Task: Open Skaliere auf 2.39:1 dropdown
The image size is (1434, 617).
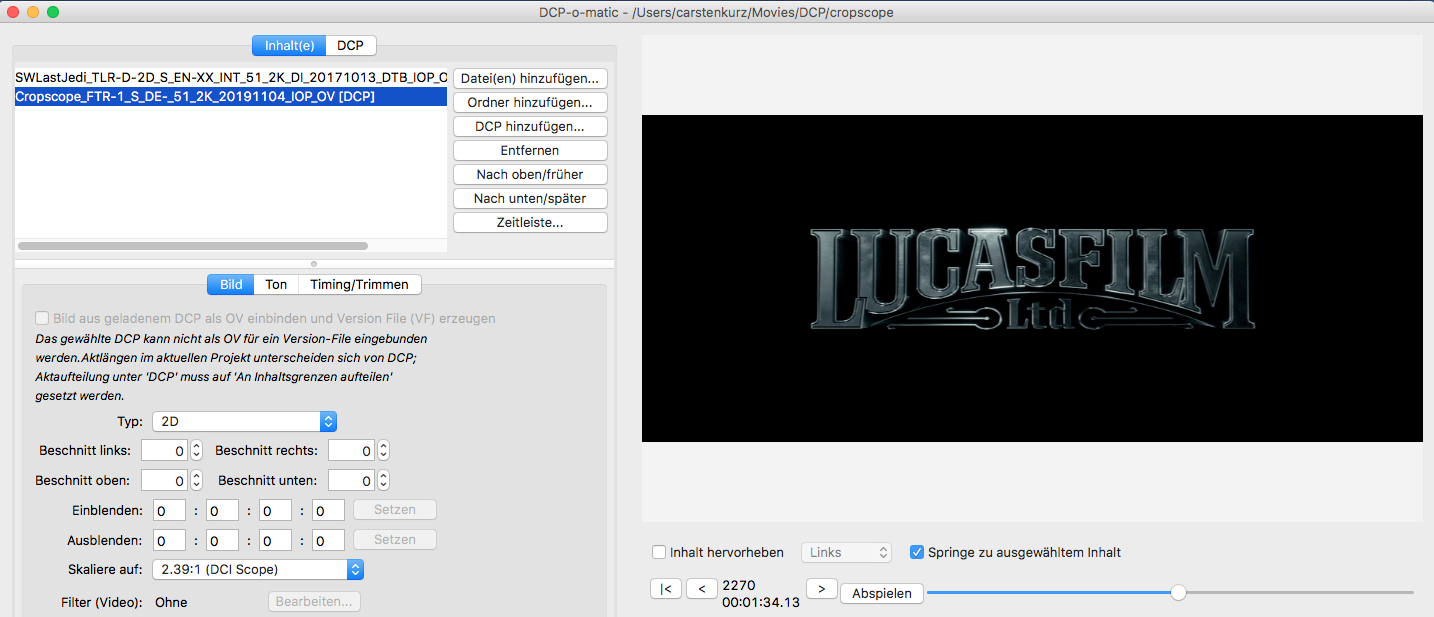Action: [257, 569]
